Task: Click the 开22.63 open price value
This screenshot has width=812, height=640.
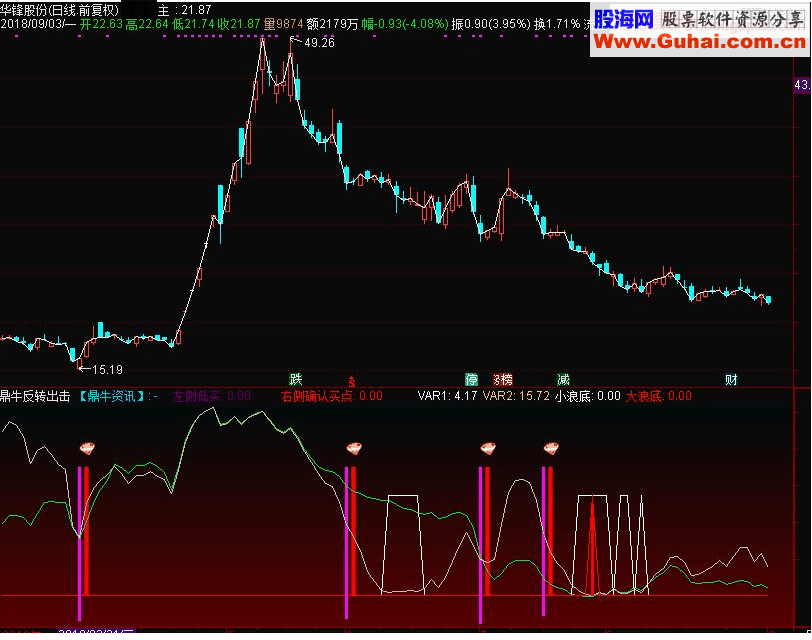Action: pos(101,24)
